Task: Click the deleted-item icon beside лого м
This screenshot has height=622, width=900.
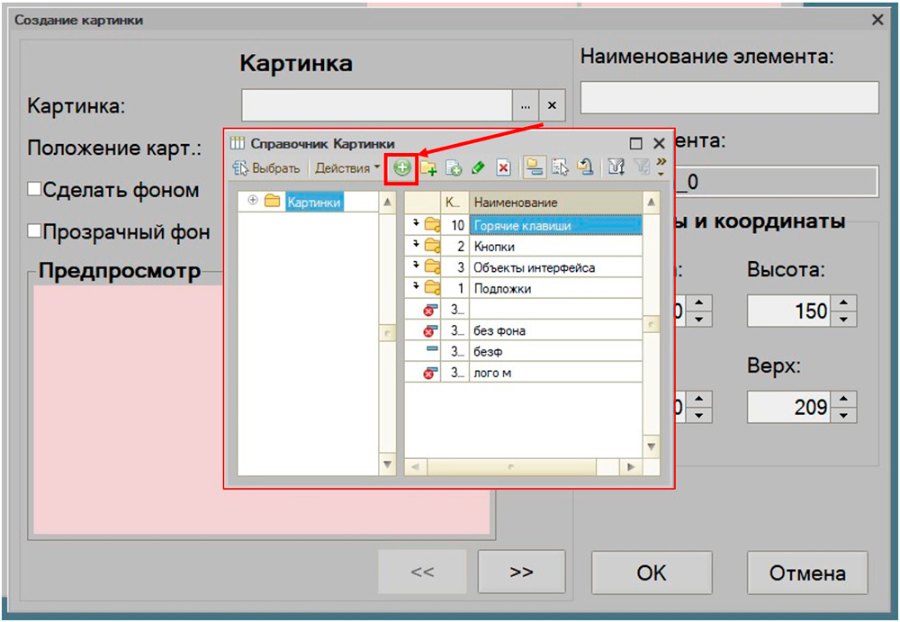Action: pyautogui.click(x=430, y=372)
